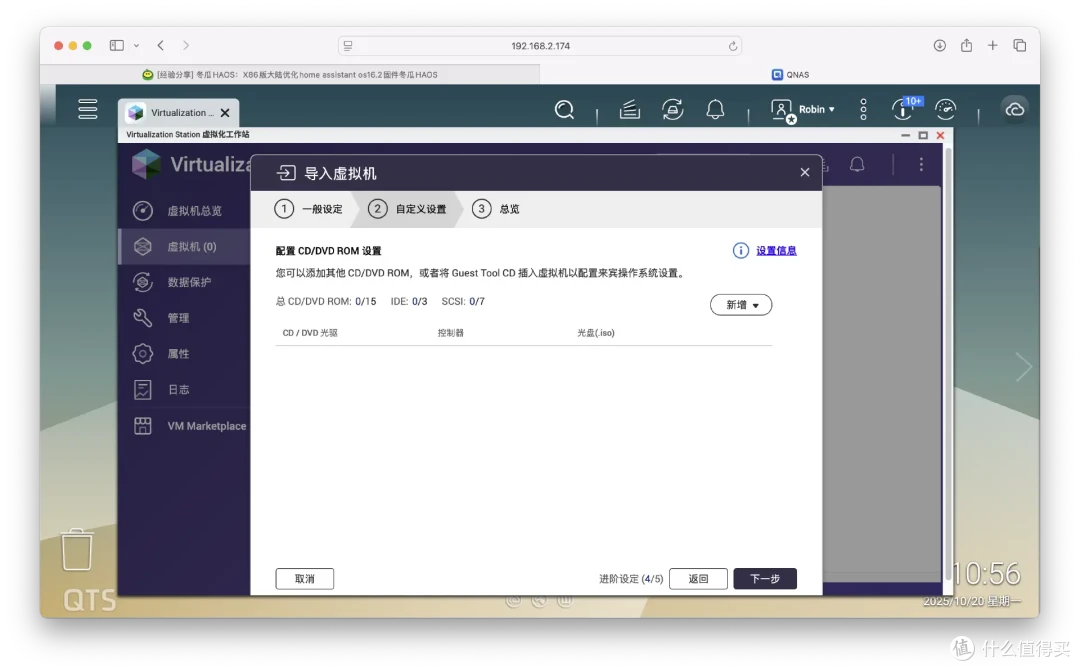The height and width of the screenshot is (671, 1080).
Task: Open 日志 in the sidebar
Action: pos(185,390)
